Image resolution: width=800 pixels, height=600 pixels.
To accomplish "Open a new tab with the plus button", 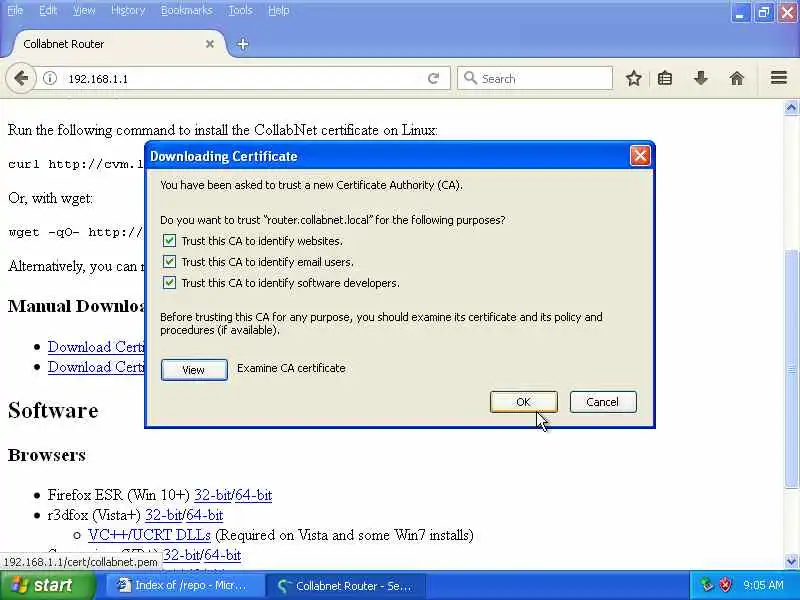I will (243, 44).
